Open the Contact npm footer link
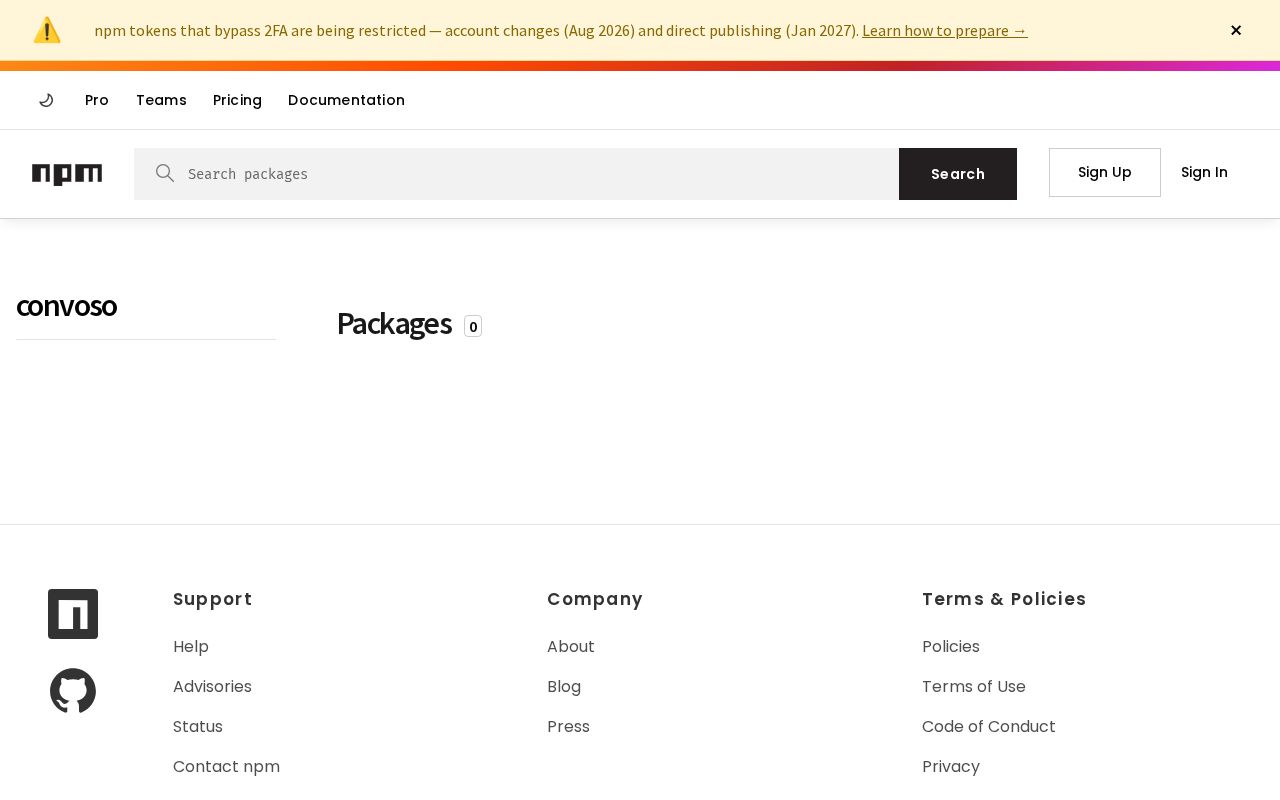The height and width of the screenshot is (800, 1280). [x=226, y=767]
